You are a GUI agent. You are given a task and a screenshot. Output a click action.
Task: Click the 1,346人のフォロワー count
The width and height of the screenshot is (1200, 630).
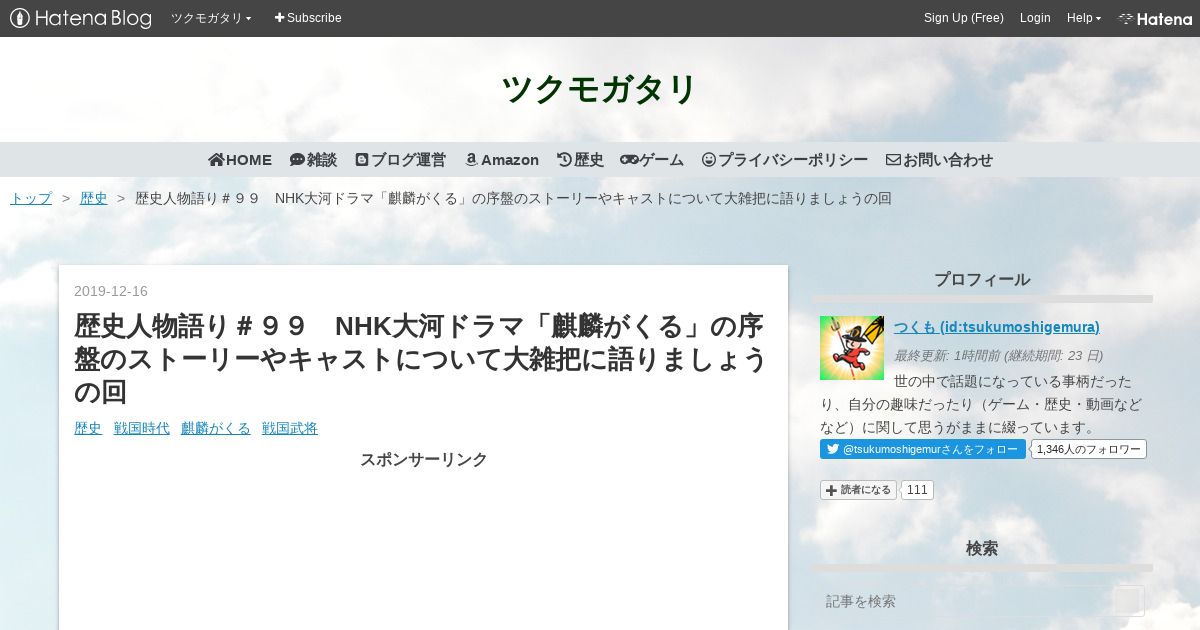tap(1089, 450)
